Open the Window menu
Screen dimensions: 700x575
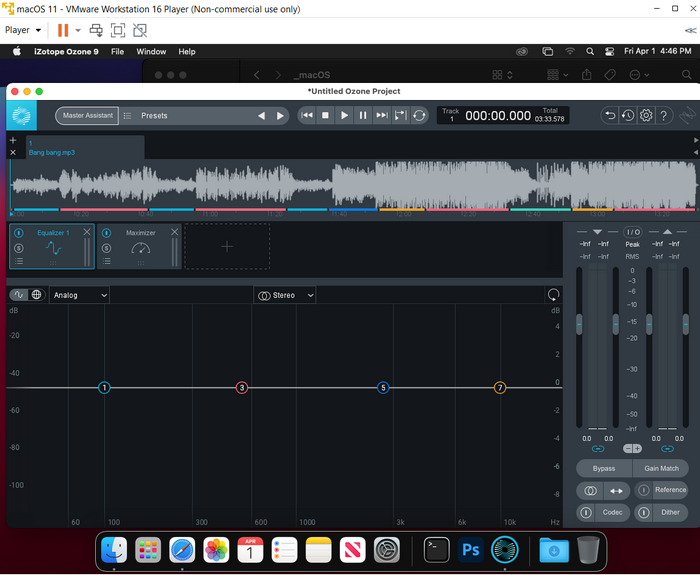(x=151, y=51)
